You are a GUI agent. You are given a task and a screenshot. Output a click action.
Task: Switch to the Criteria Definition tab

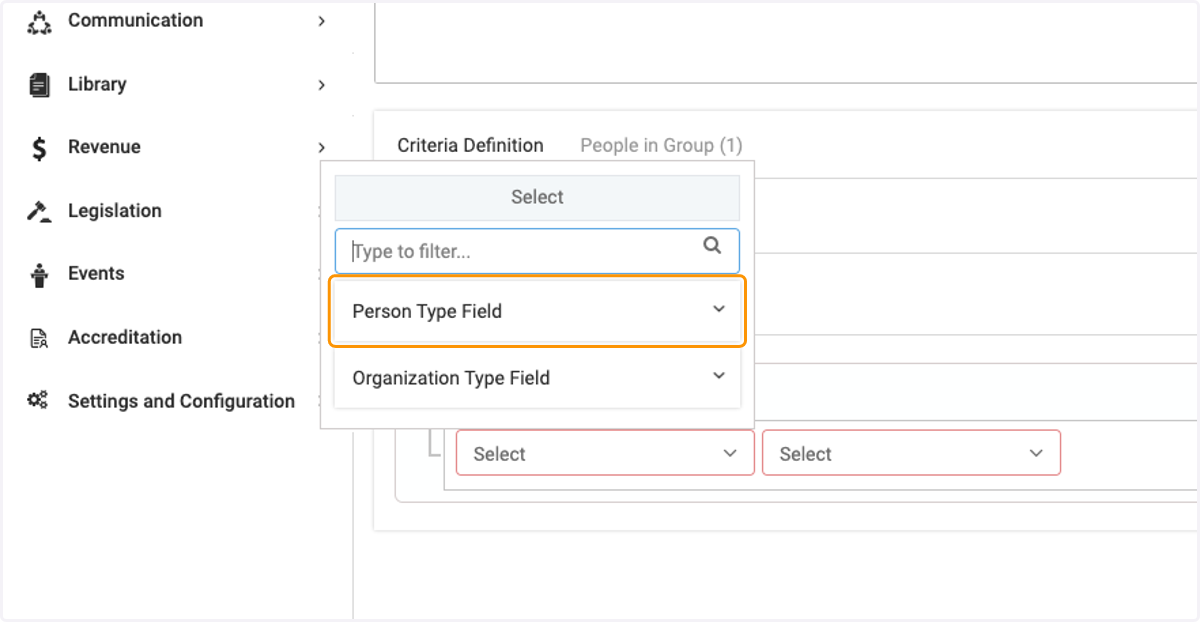coord(470,145)
